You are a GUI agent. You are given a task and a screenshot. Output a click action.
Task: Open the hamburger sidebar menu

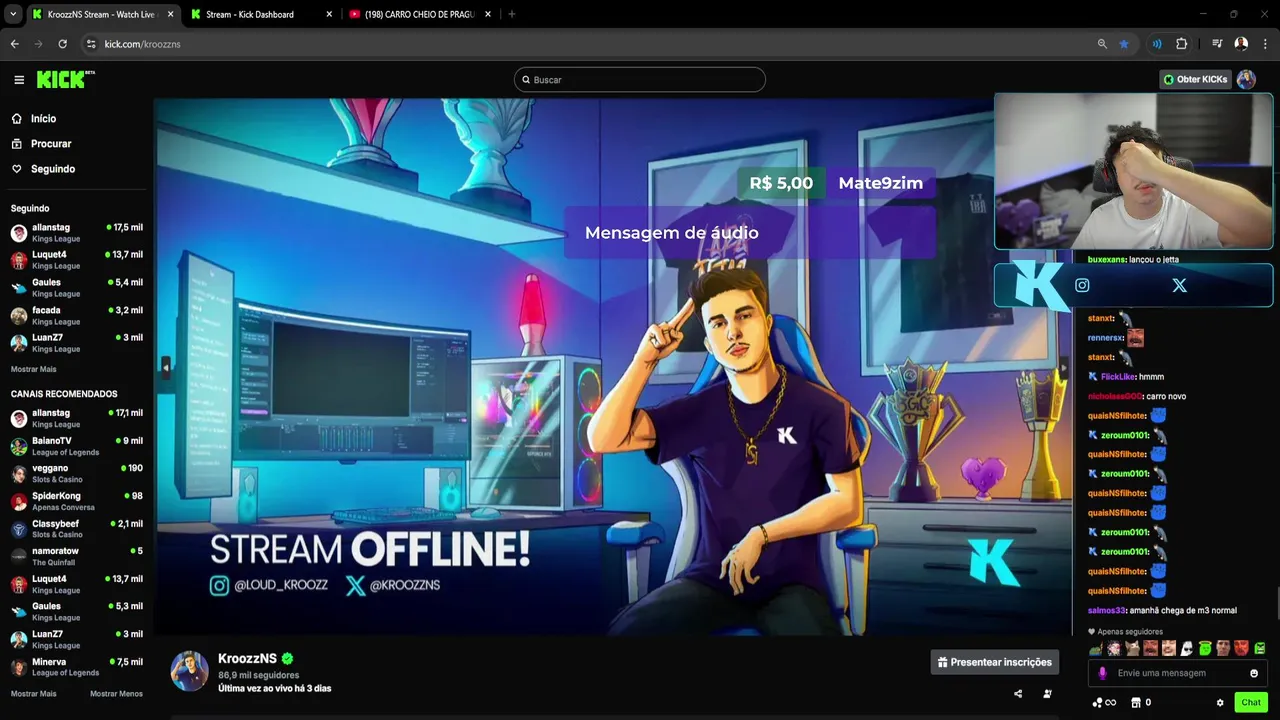(19, 80)
